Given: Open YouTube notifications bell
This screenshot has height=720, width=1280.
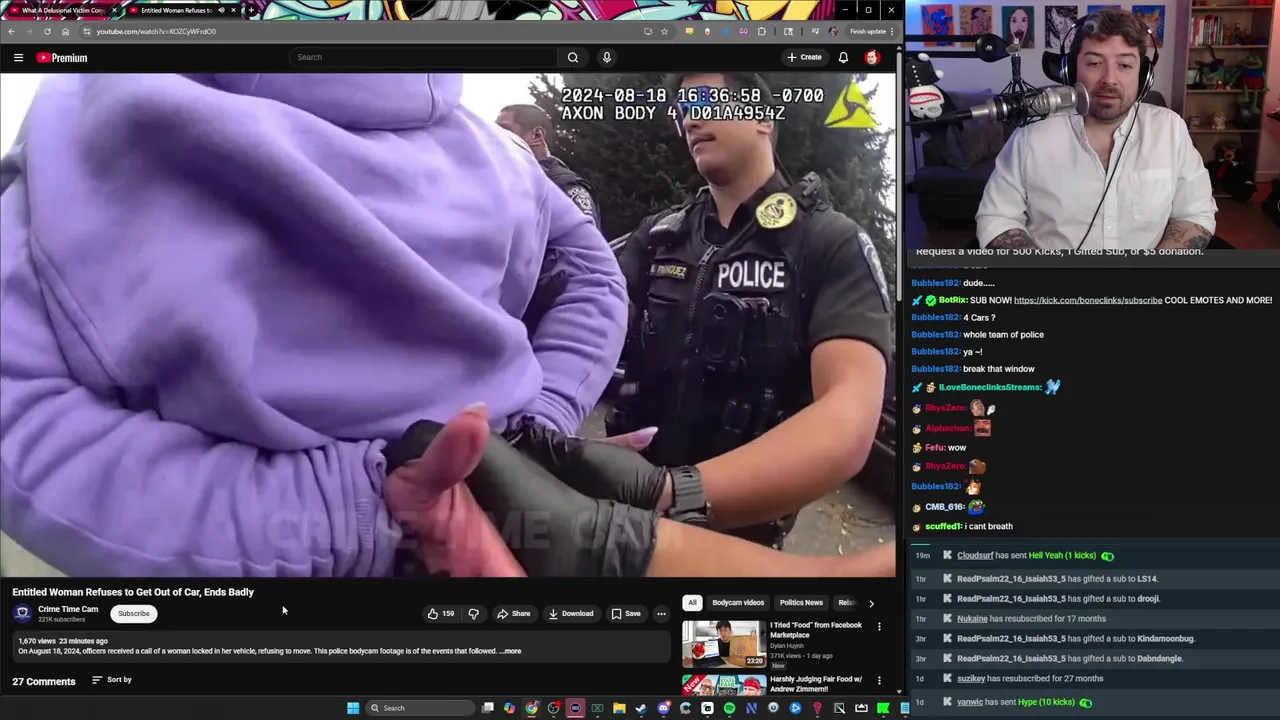Looking at the screenshot, I should pos(843,57).
